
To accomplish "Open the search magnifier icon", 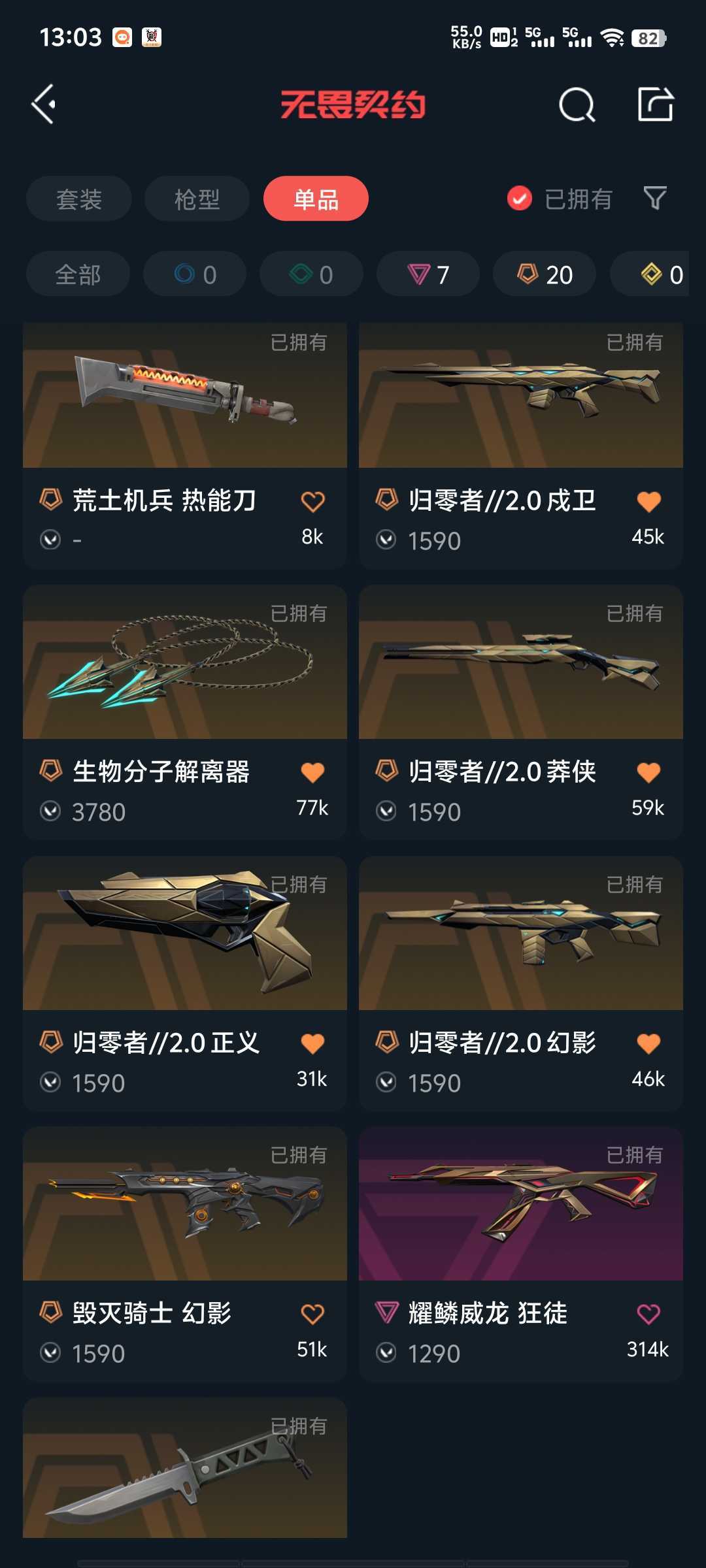I will 577,105.
